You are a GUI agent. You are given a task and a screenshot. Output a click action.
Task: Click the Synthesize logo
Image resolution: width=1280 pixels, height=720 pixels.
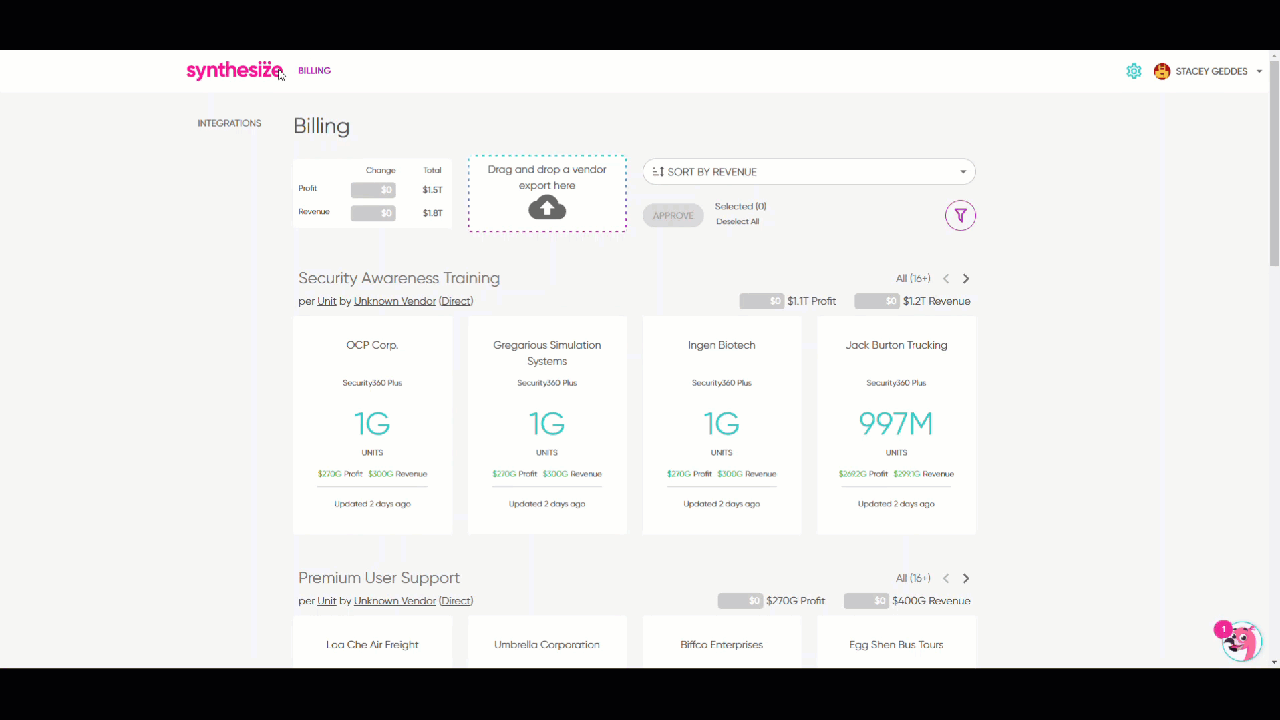click(x=234, y=71)
